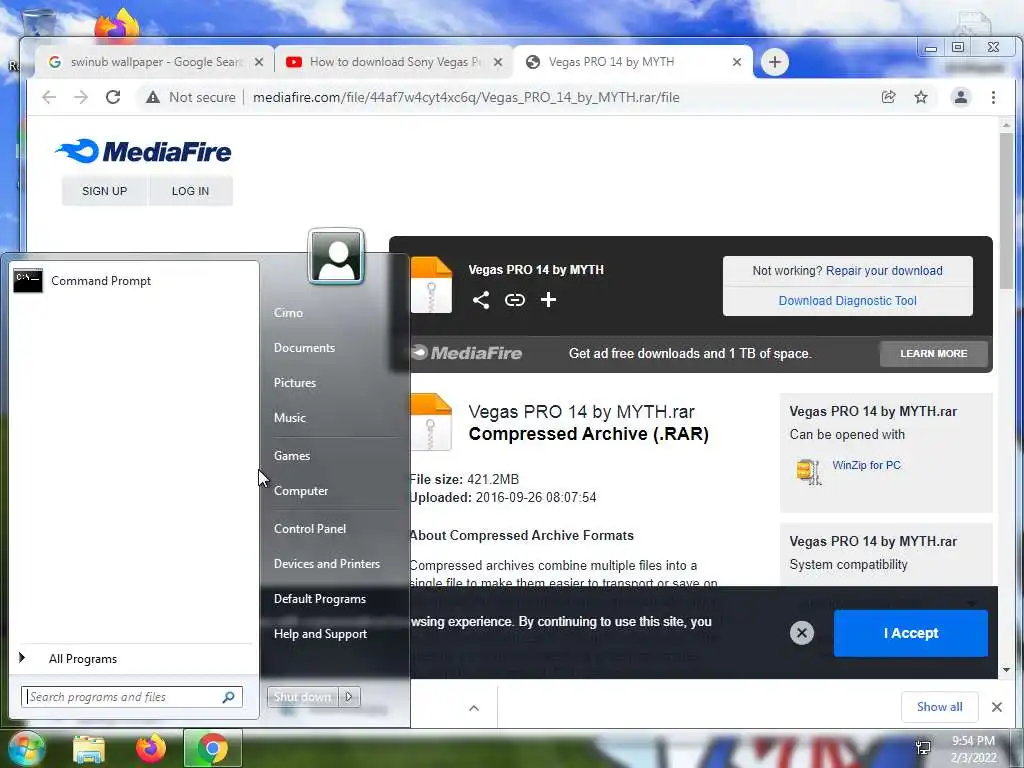Click the user account picture in Start menu
The image size is (1024, 768).
[x=336, y=256]
